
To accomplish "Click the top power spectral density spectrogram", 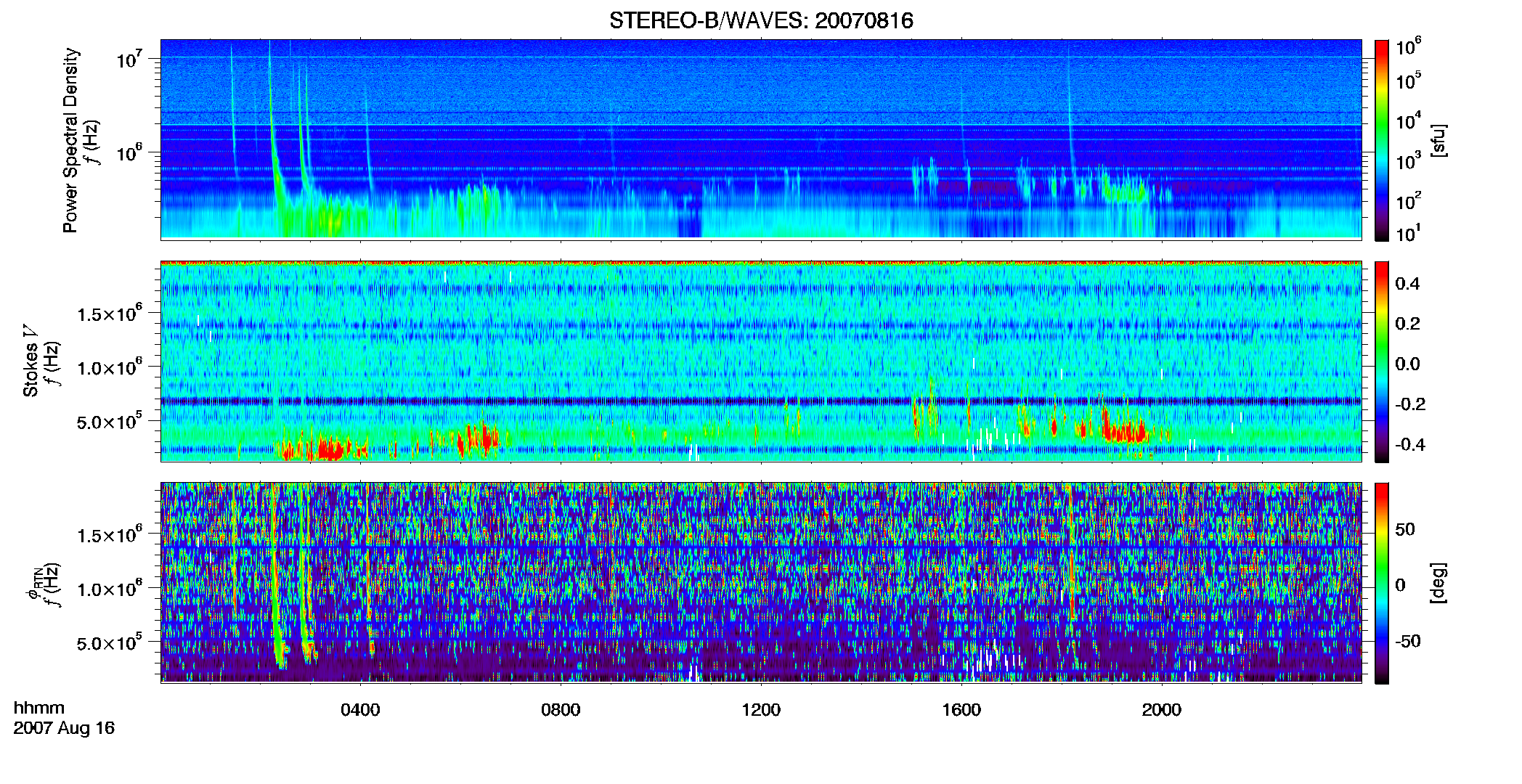I will 761,139.
